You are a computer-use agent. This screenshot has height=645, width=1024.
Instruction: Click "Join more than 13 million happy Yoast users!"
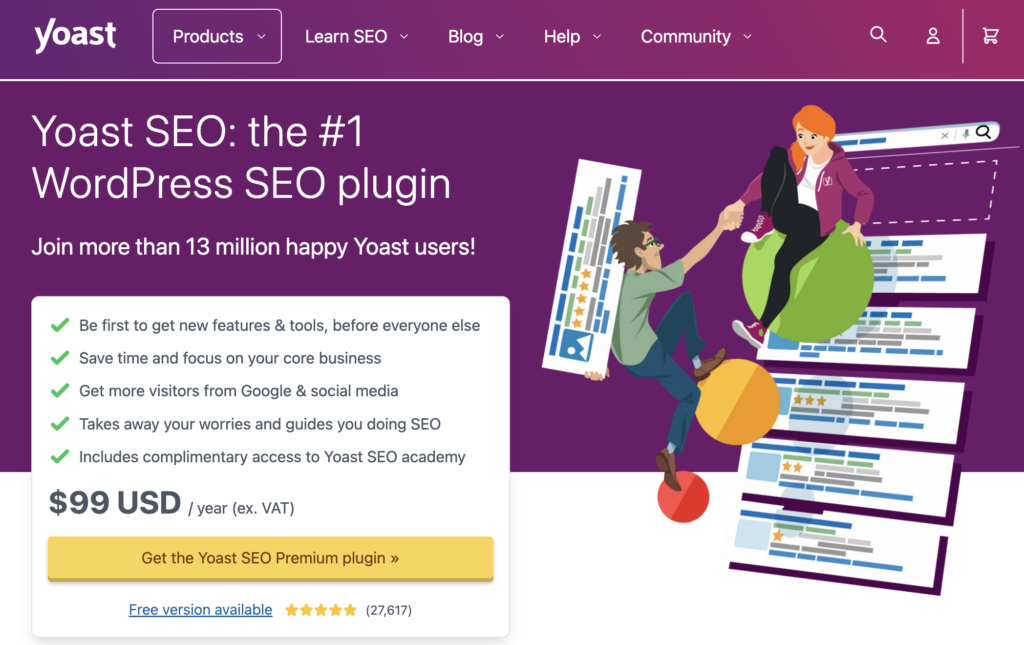[x=253, y=247]
